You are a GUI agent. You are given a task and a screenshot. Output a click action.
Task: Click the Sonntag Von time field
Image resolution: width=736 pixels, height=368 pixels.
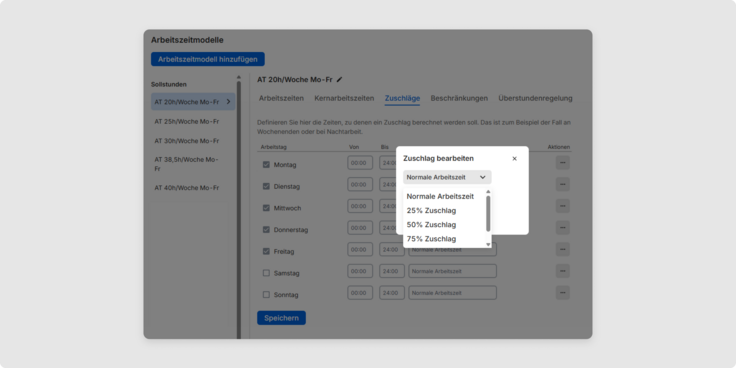click(360, 292)
